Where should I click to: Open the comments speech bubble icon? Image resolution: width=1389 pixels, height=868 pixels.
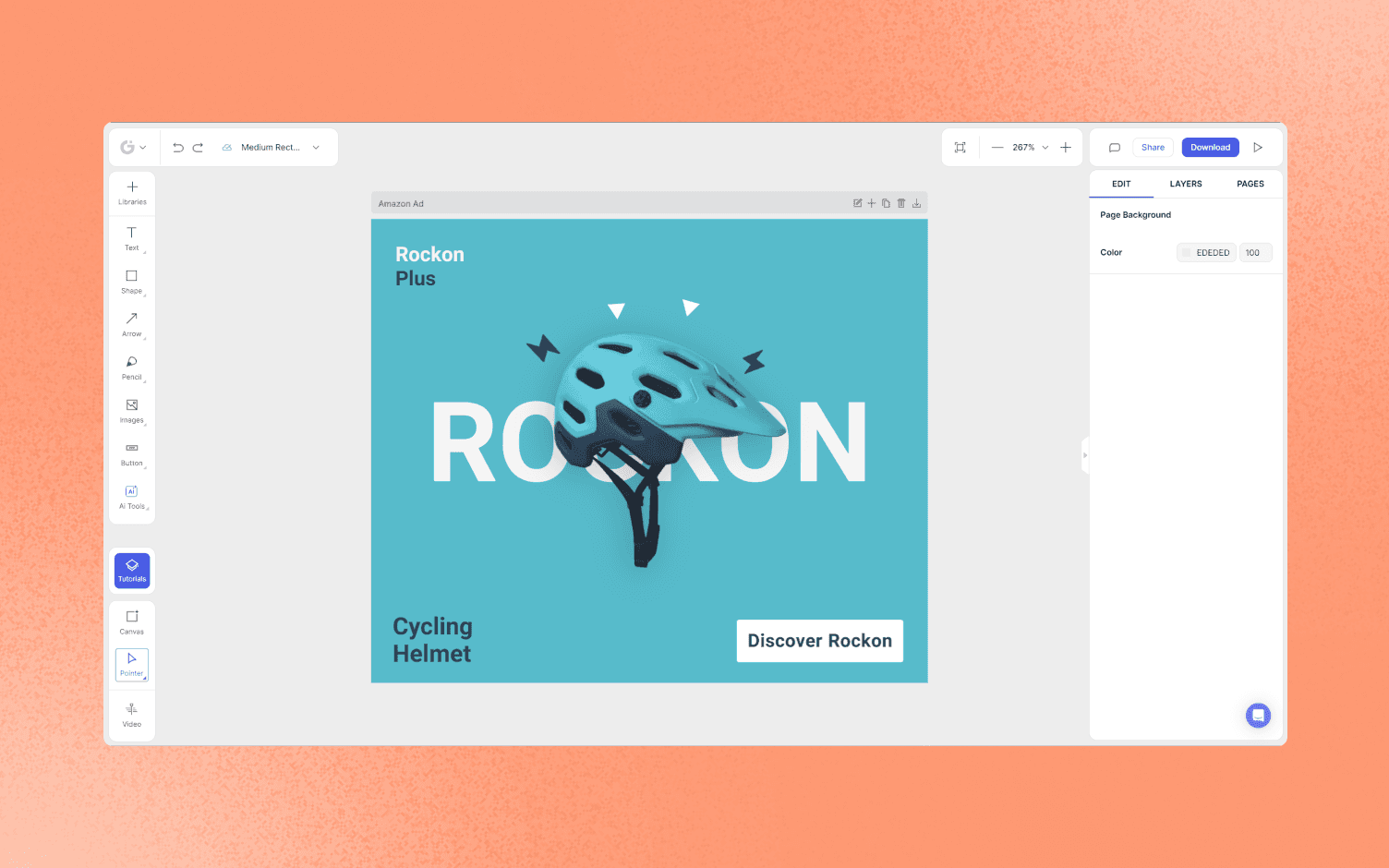pos(1115,148)
